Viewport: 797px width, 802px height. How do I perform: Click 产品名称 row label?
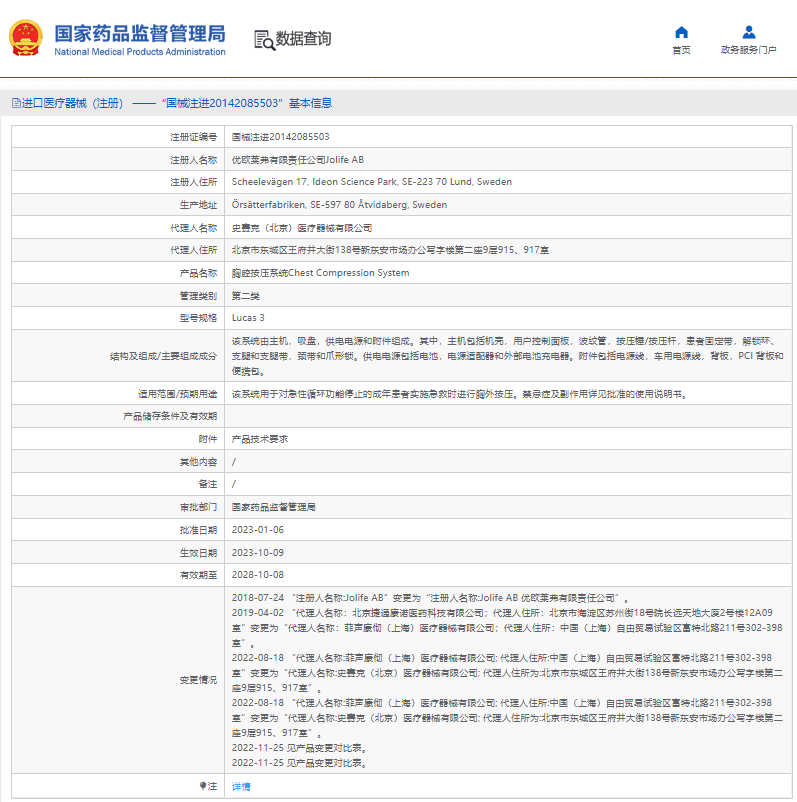pos(198,274)
